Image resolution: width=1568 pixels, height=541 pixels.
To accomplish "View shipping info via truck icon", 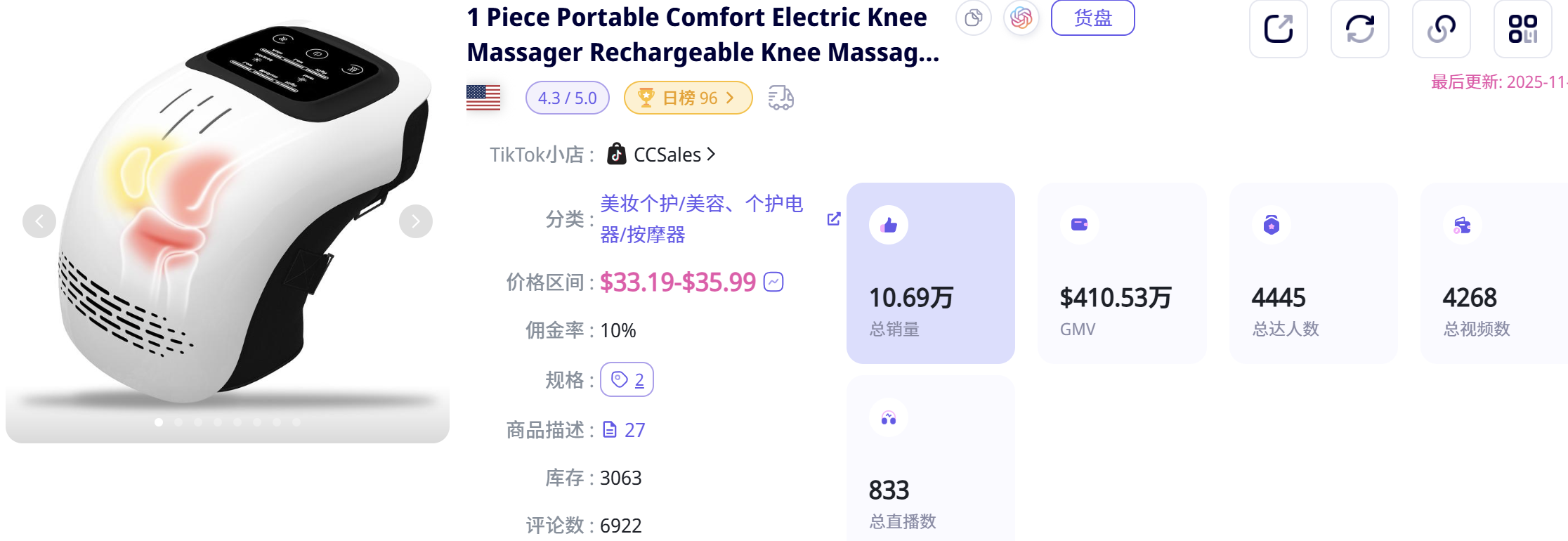I will (781, 98).
